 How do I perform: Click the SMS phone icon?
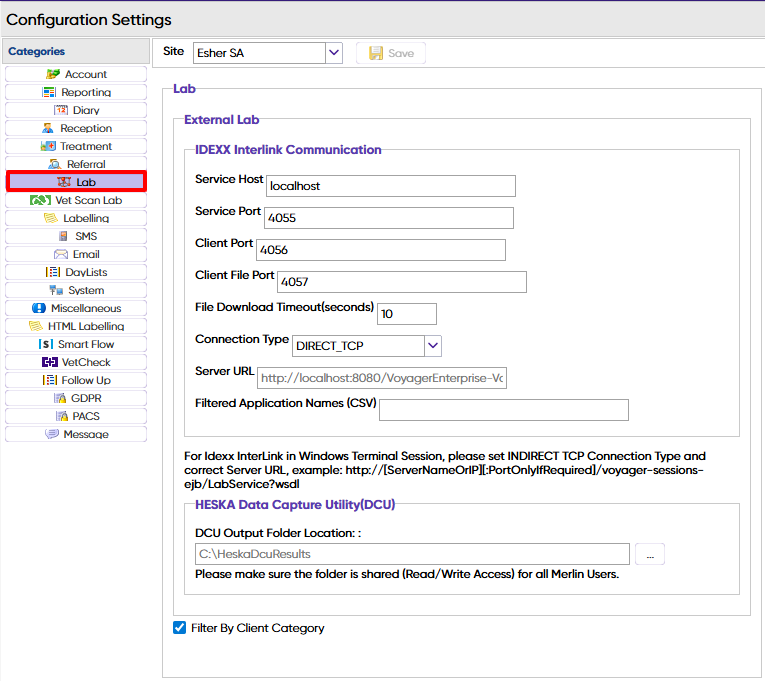[63, 236]
